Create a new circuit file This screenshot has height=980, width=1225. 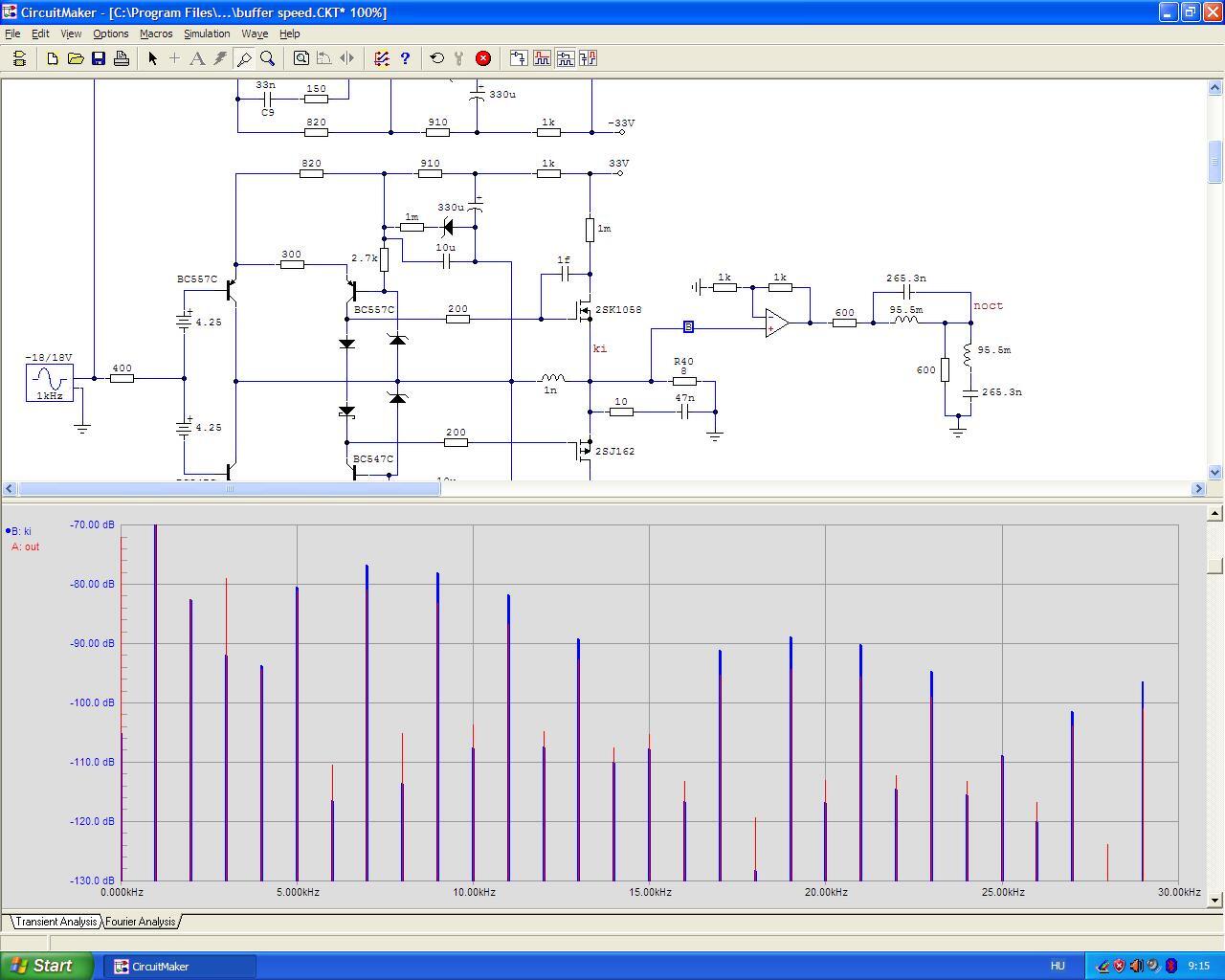click(53, 58)
